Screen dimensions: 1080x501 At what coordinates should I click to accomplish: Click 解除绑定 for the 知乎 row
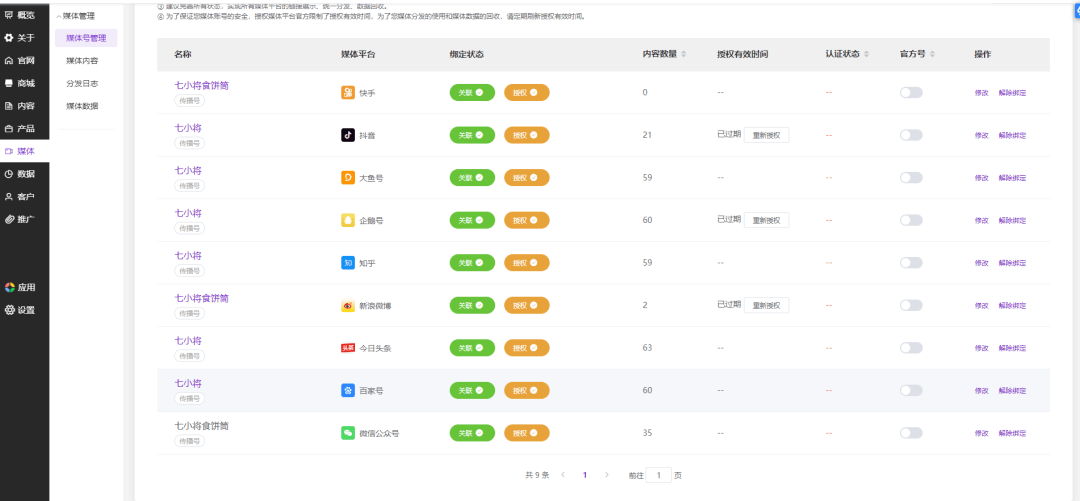[x=1012, y=263]
